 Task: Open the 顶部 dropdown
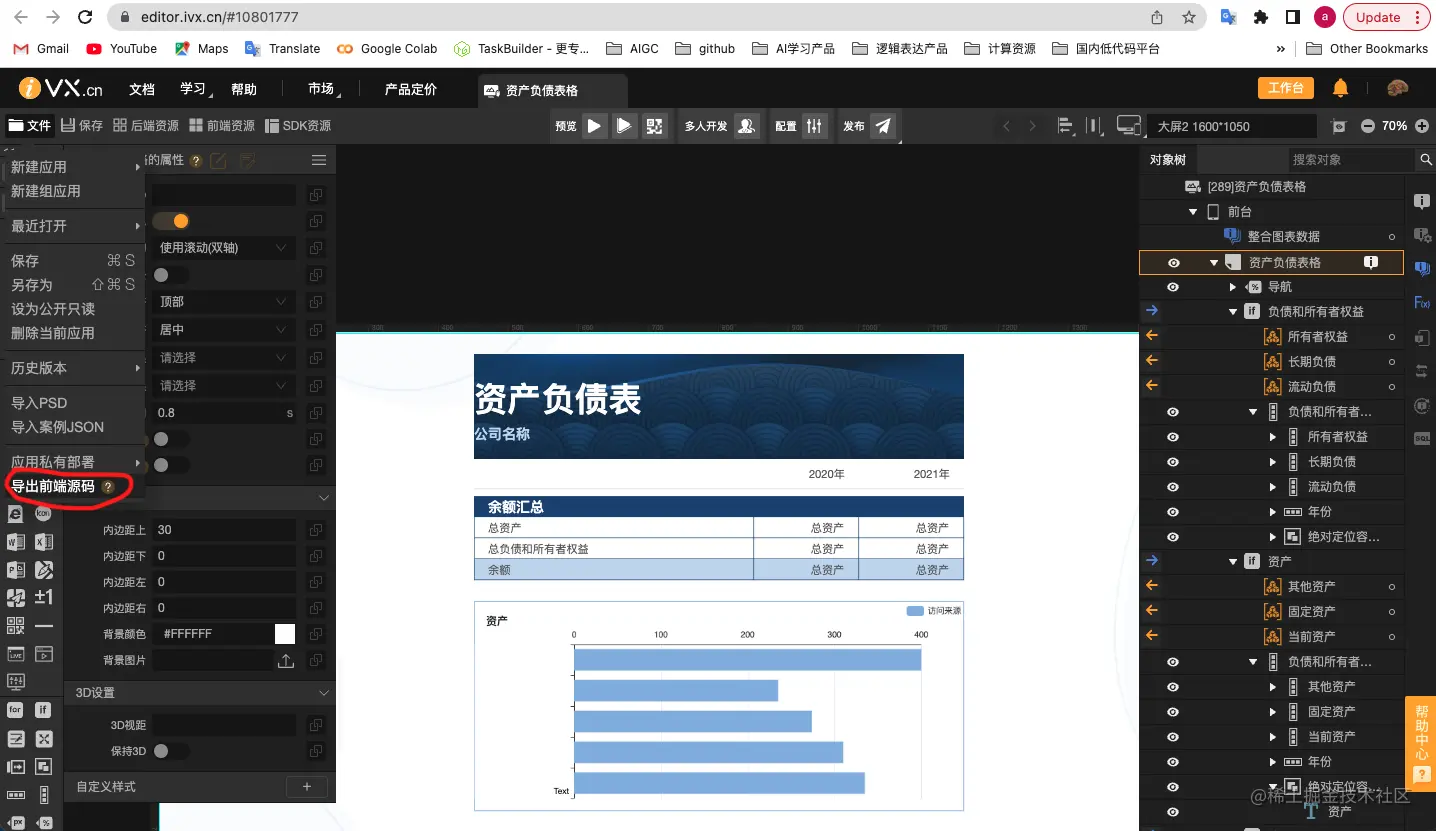[222, 301]
